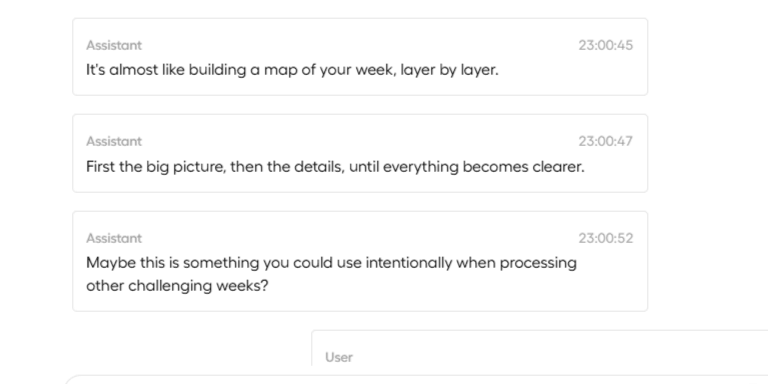The width and height of the screenshot is (768, 384).
Task: Click the 23:00:45 timestamp
Action: (x=605, y=45)
